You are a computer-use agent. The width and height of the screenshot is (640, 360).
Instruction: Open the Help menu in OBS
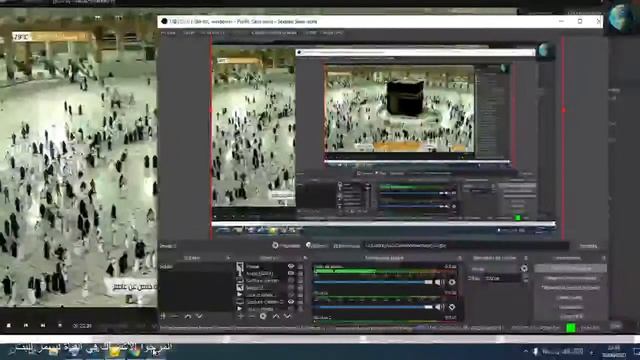[x=332, y=33]
